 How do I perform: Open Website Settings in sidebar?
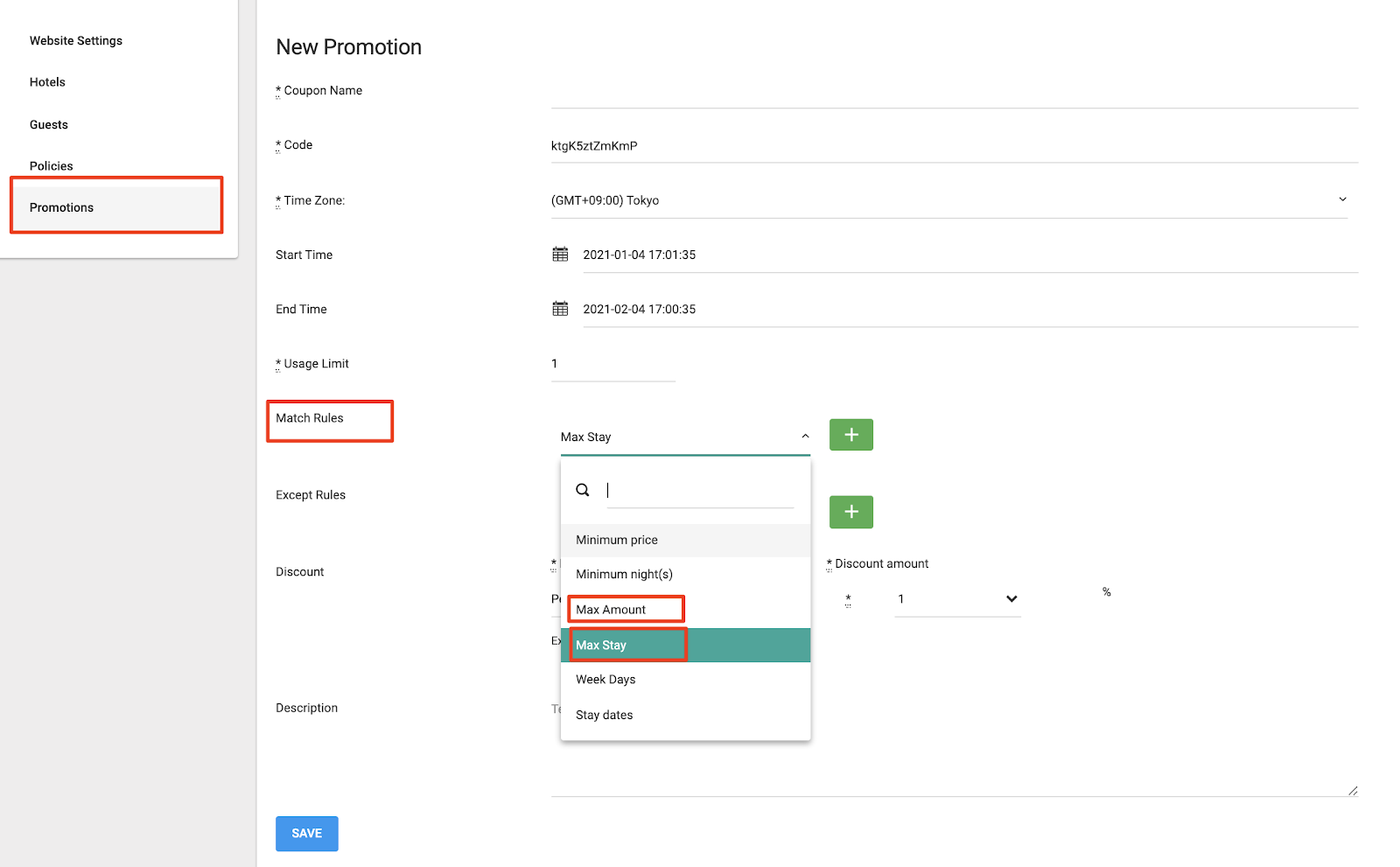76,41
